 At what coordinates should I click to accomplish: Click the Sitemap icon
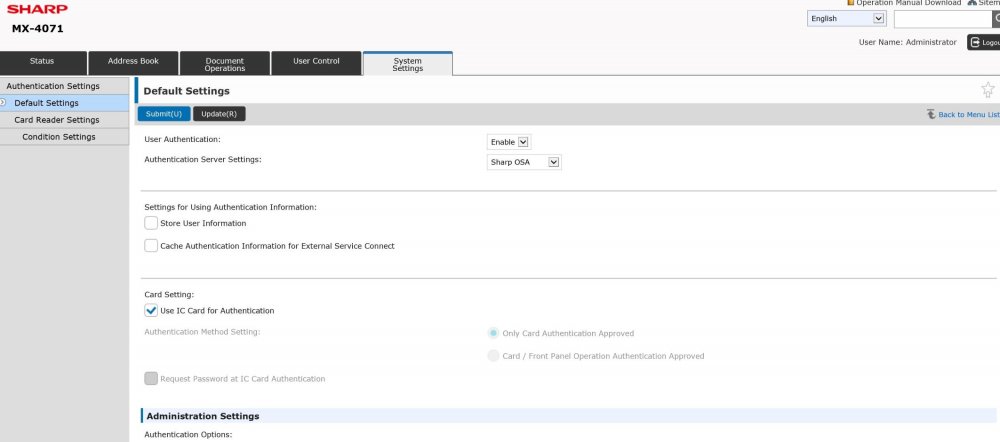tap(971, 3)
